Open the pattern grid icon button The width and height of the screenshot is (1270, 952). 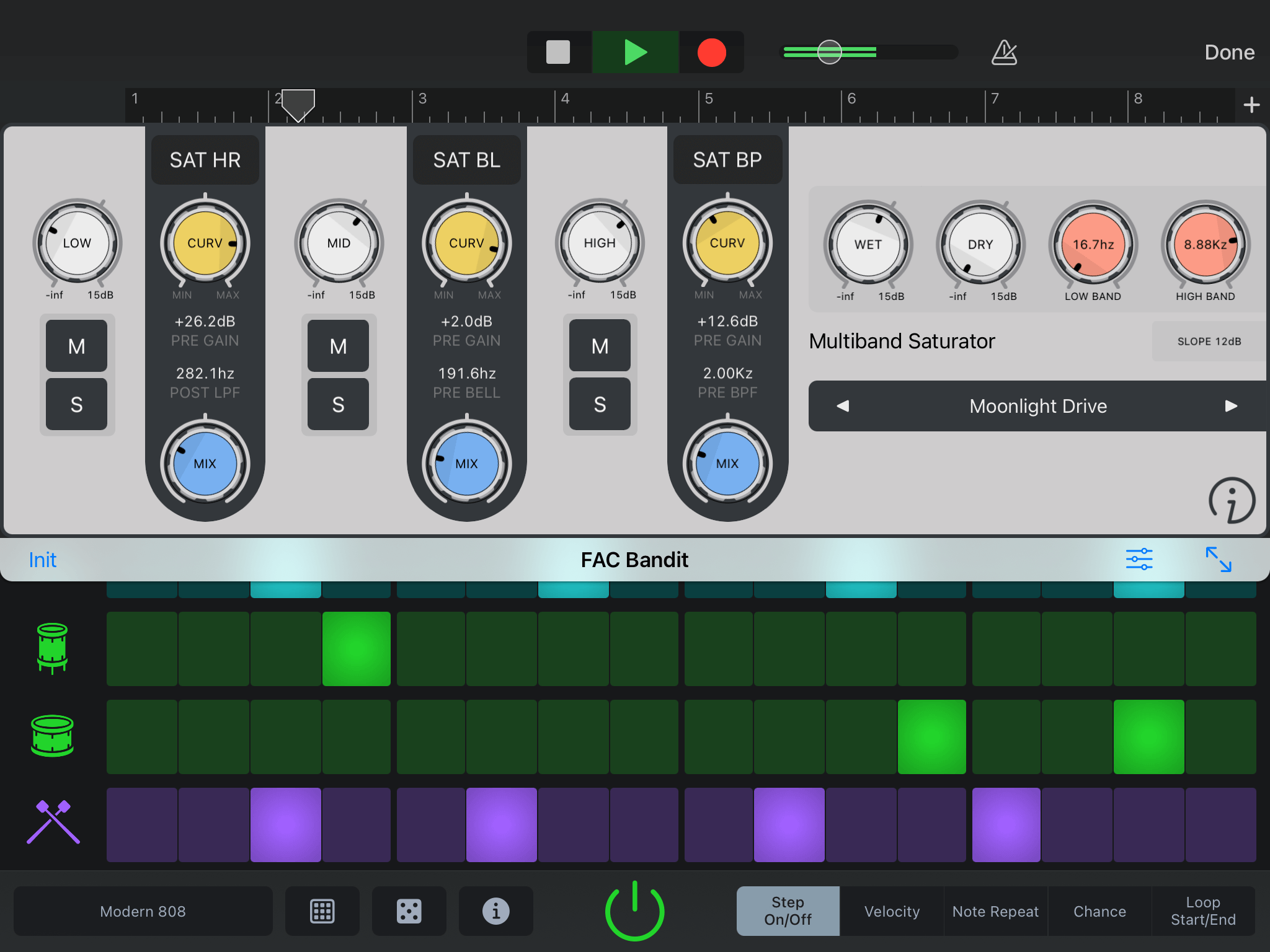coord(322,911)
